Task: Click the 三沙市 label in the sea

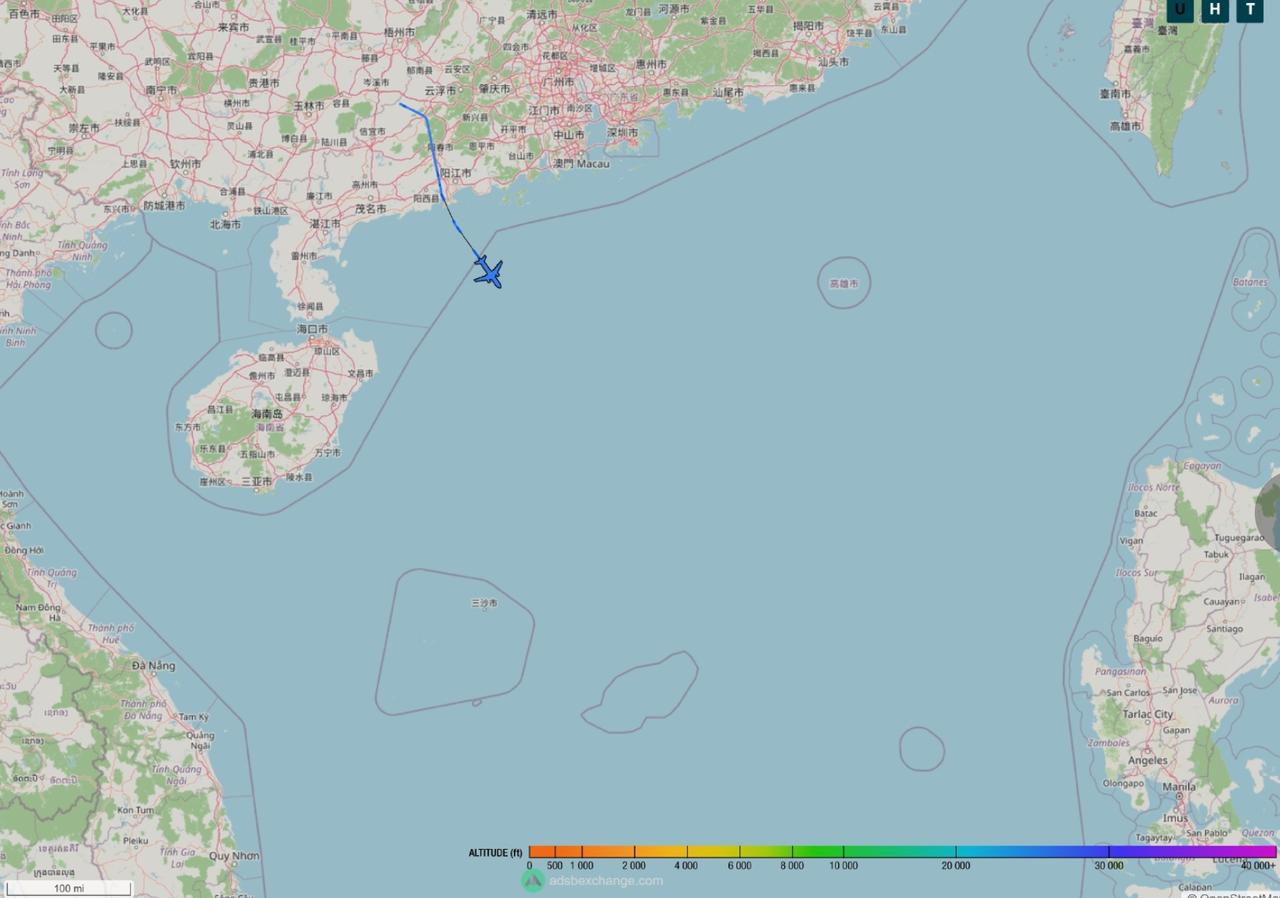Action: pos(484,603)
